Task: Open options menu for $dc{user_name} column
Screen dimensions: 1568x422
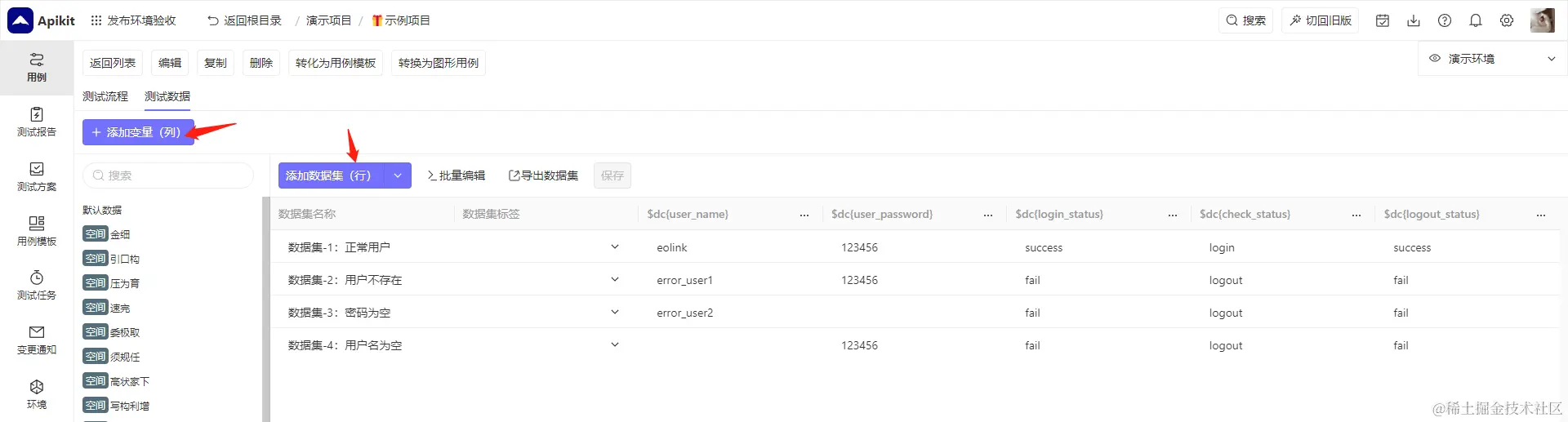Action: (x=804, y=215)
